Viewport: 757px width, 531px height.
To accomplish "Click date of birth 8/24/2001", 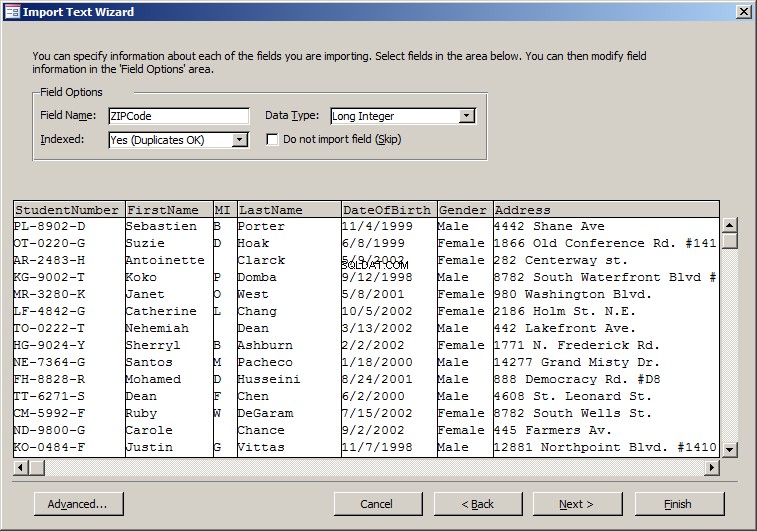I will 377,379.
